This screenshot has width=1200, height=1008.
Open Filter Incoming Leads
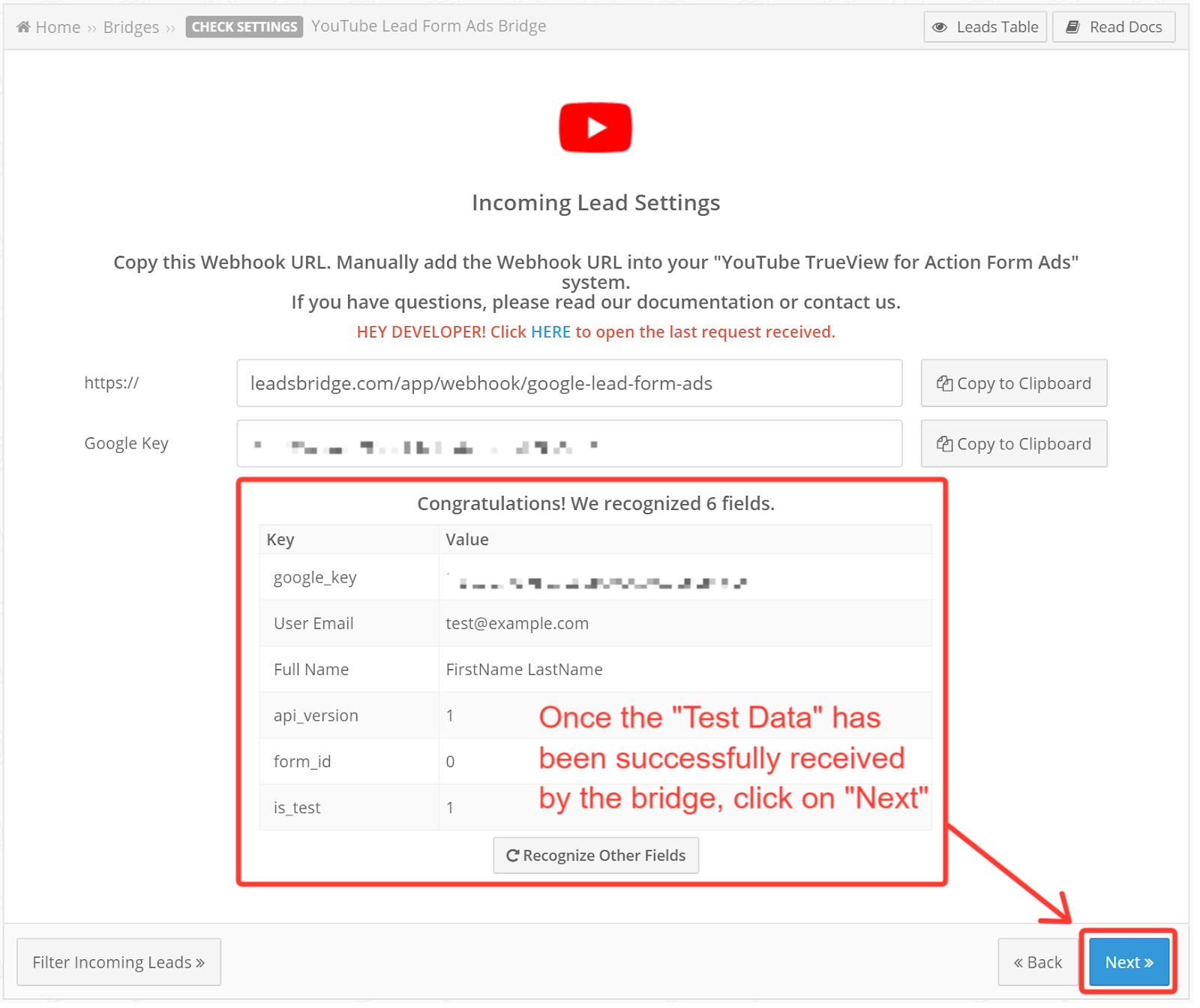[118, 962]
